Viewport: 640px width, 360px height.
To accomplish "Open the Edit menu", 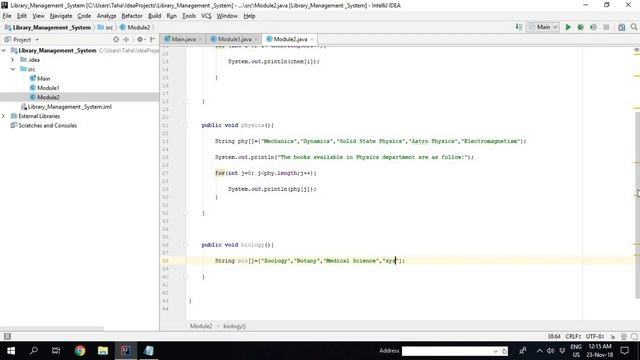I will (x=22, y=16).
